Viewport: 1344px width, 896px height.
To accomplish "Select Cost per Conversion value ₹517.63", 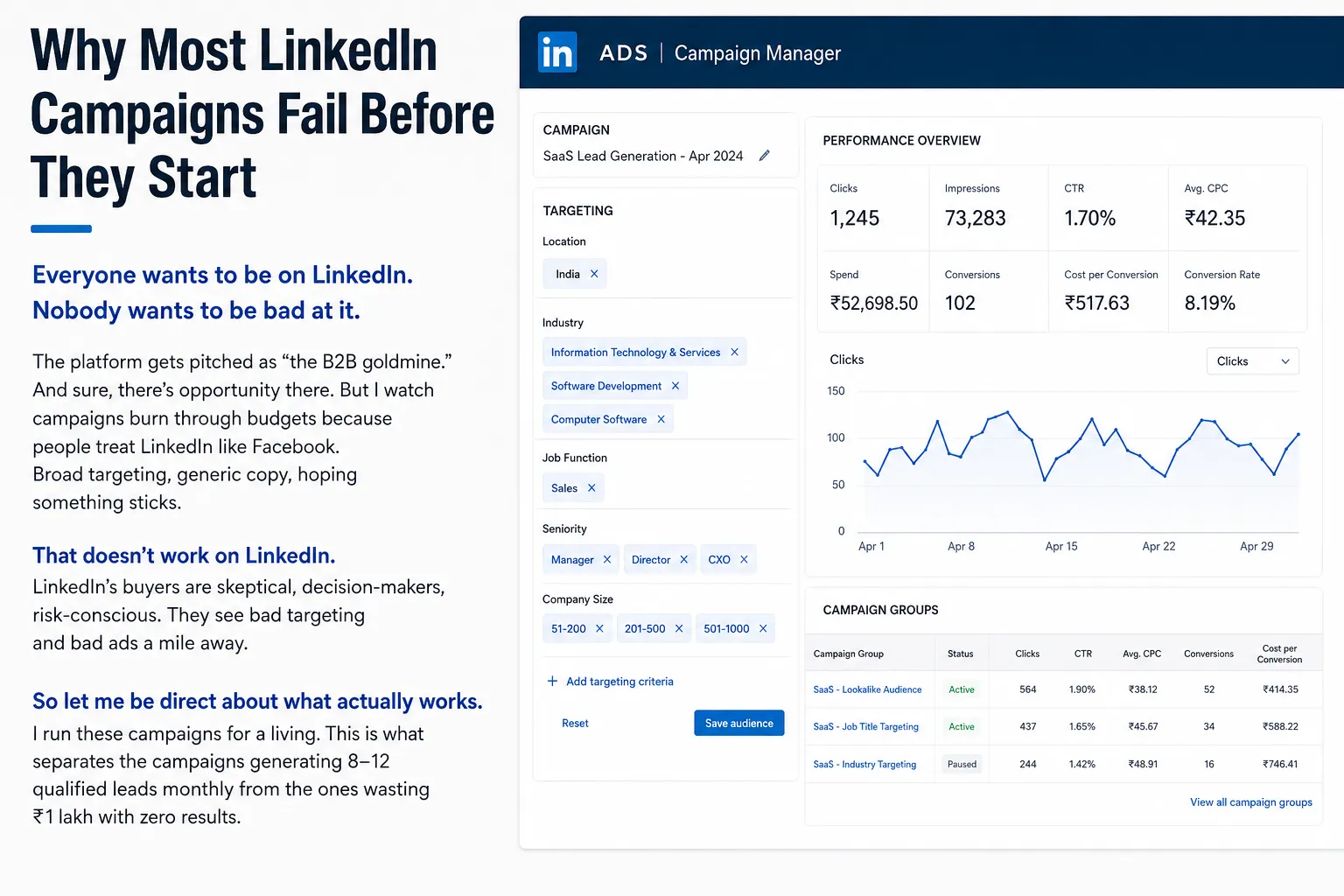I will 1096,303.
